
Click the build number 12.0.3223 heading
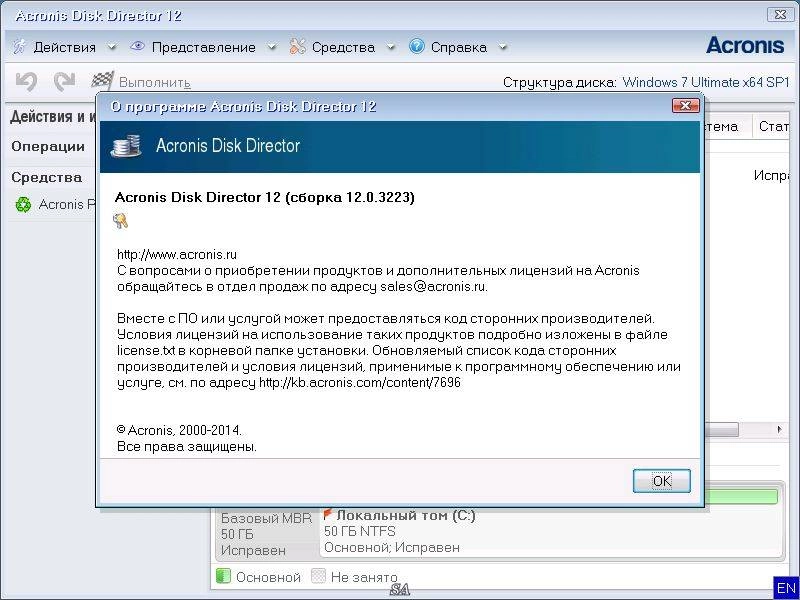265,197
